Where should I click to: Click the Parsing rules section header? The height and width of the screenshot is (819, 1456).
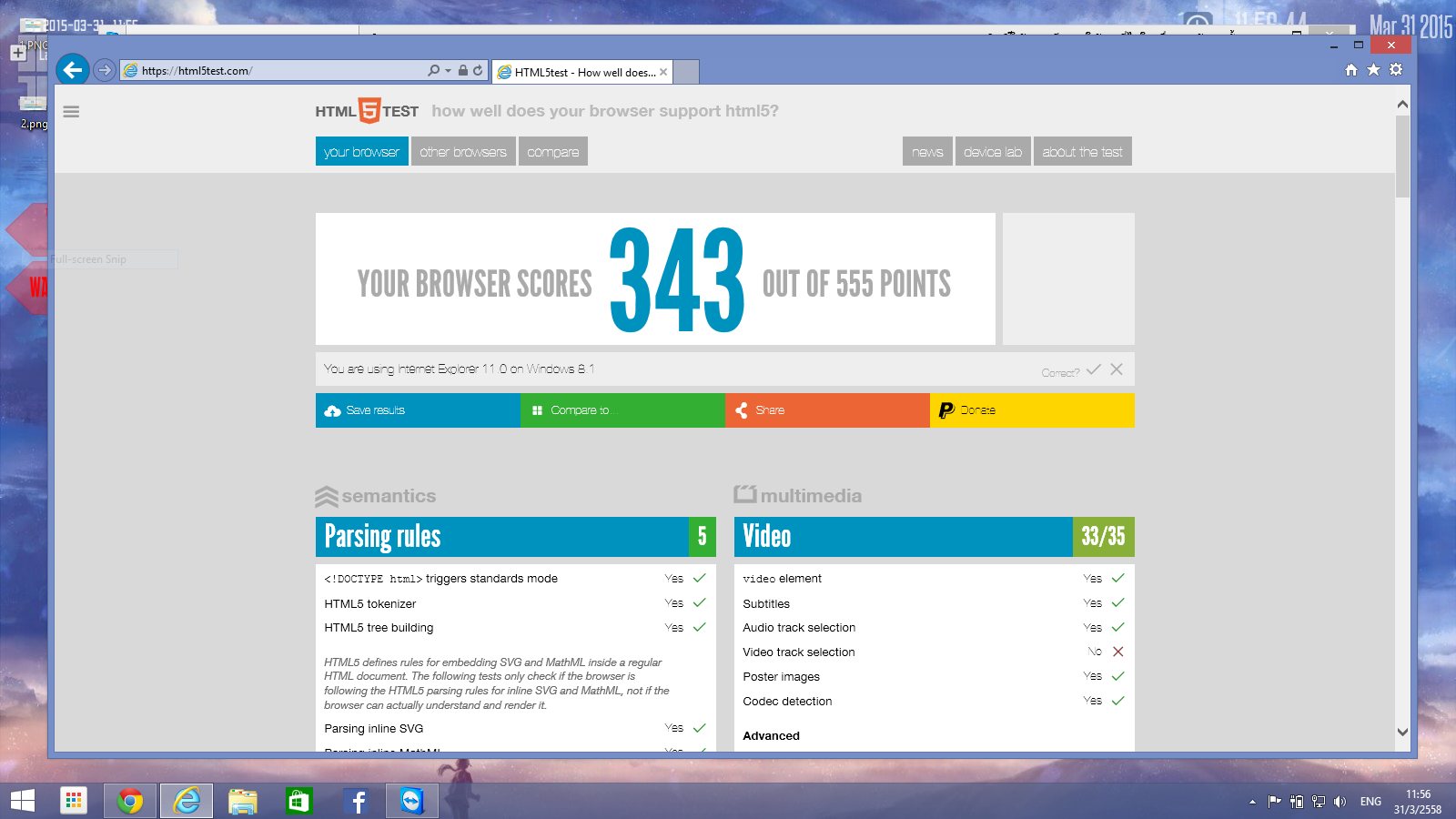coord(516,537)
